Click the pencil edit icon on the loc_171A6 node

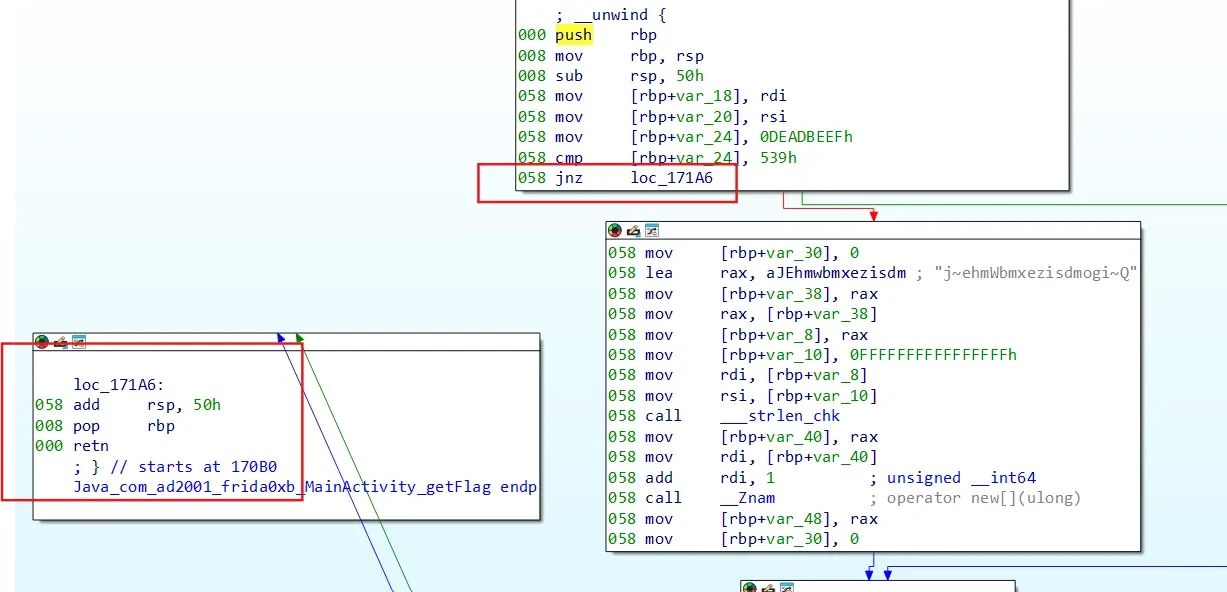[x=59, y=342]
